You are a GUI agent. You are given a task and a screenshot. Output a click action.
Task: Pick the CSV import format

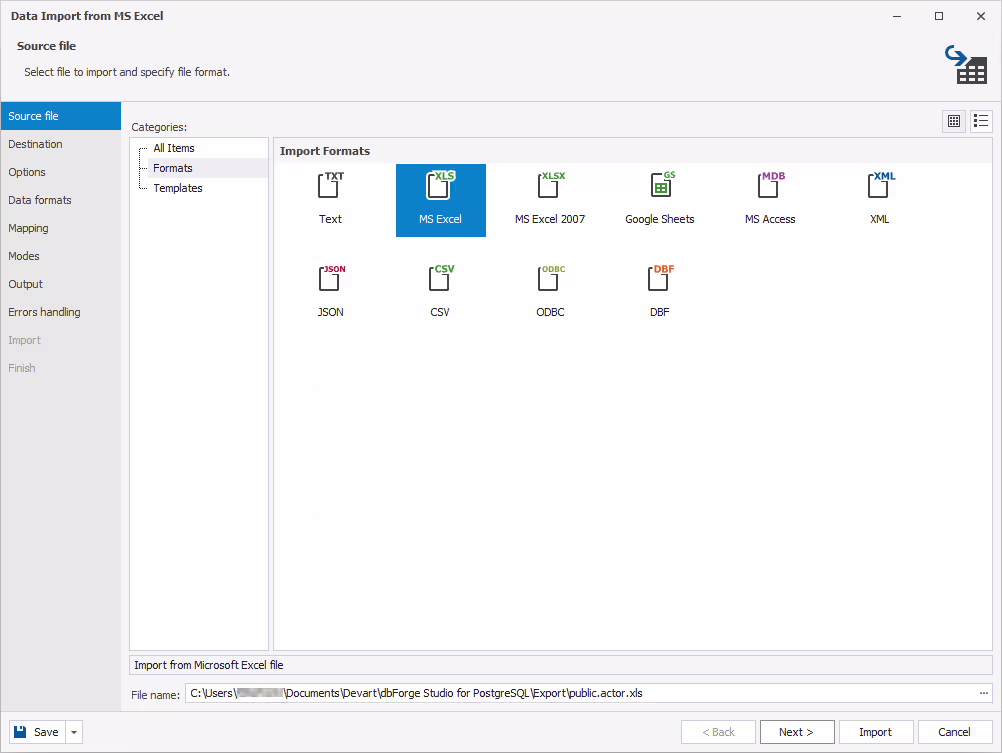pyautogui.click(x=440, y=293)
